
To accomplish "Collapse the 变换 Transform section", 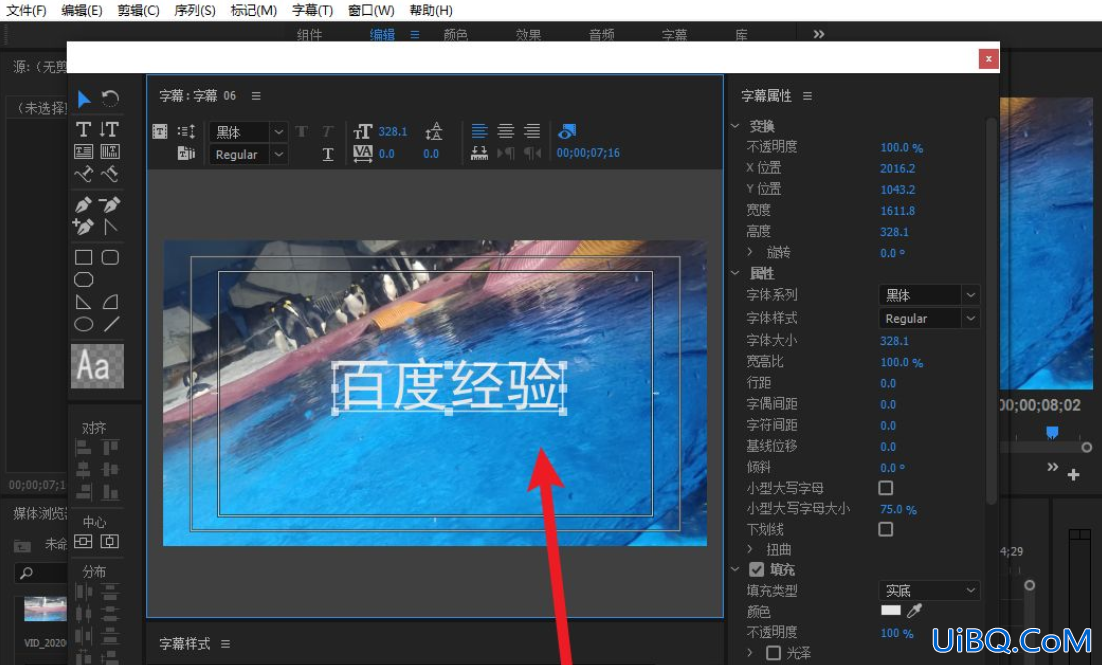I will pos(735,126).
